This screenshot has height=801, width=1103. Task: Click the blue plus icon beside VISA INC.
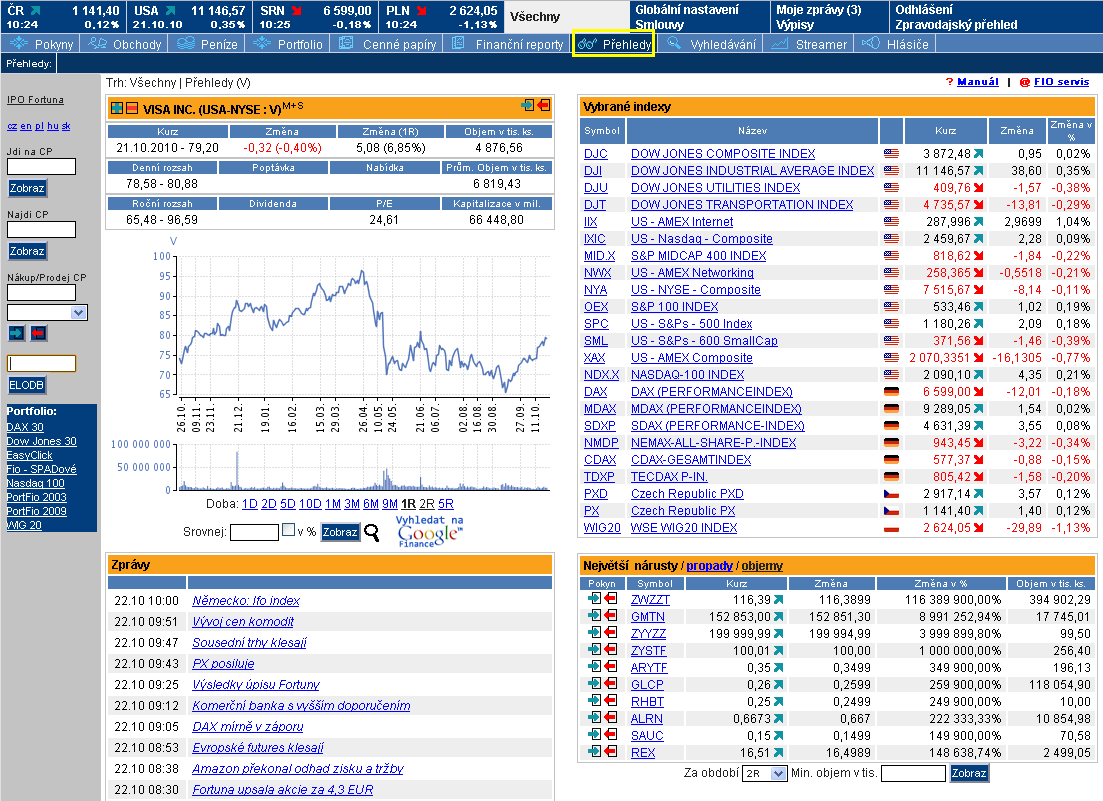(x=117, y=108)
